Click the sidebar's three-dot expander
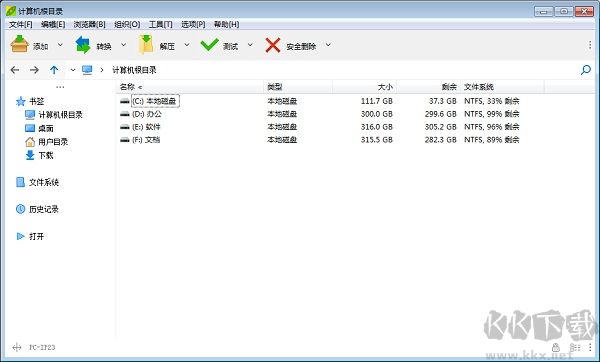 tap(60, 87)
